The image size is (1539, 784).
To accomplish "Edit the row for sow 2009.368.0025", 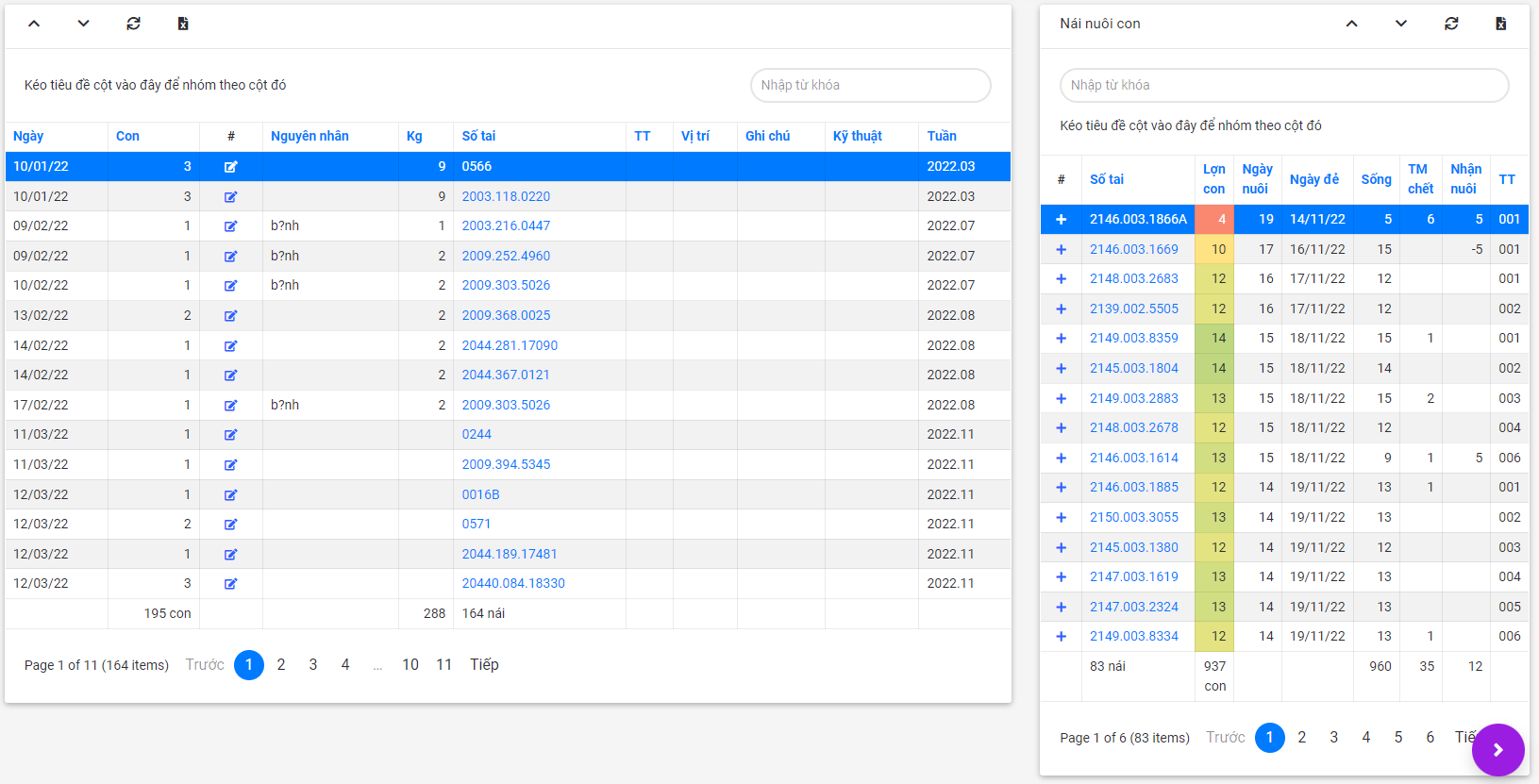I will pyautogui.click(x=230, y=316).
